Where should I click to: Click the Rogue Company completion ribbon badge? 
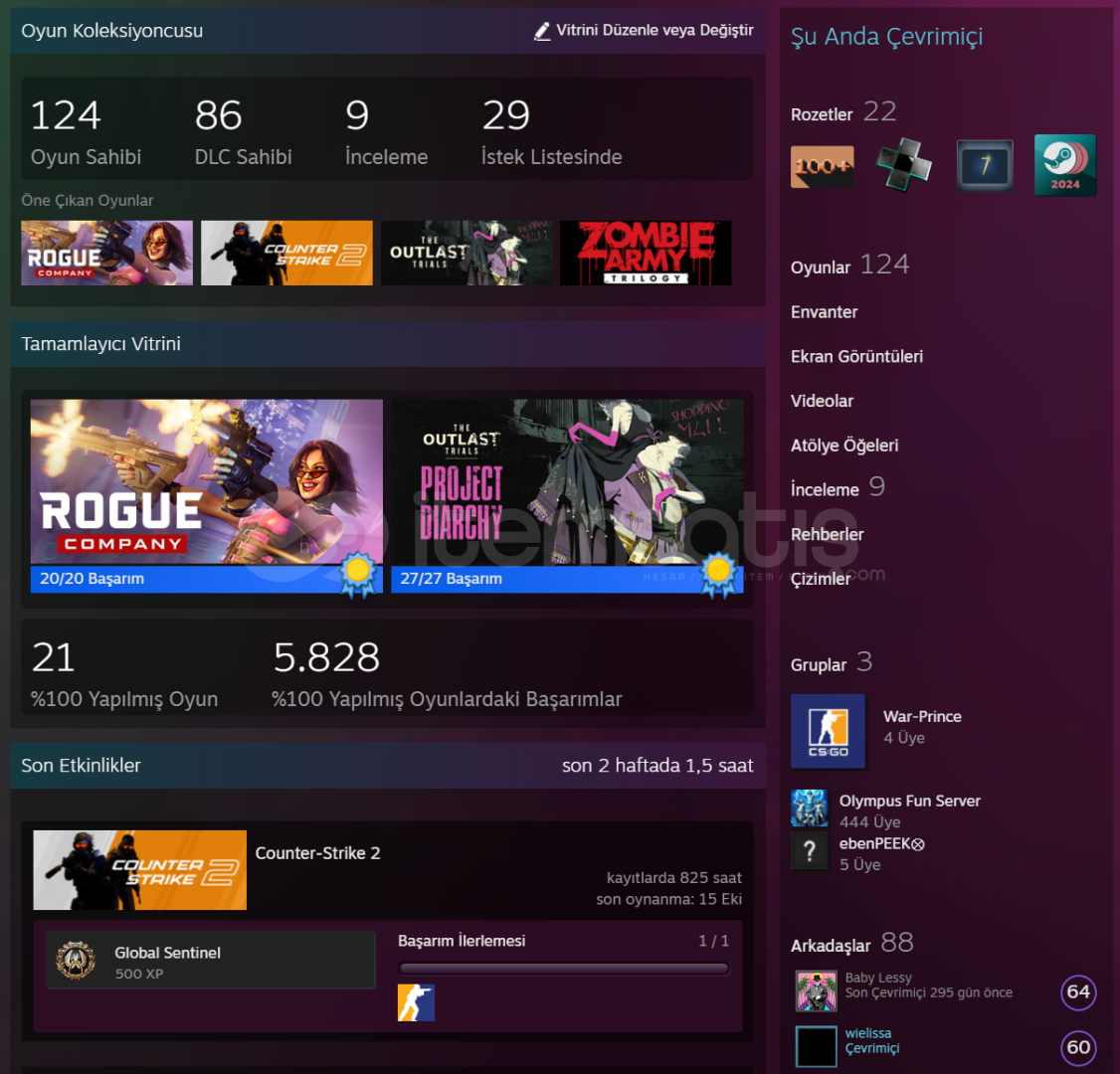pyautogui.click(x=358, y=574)
